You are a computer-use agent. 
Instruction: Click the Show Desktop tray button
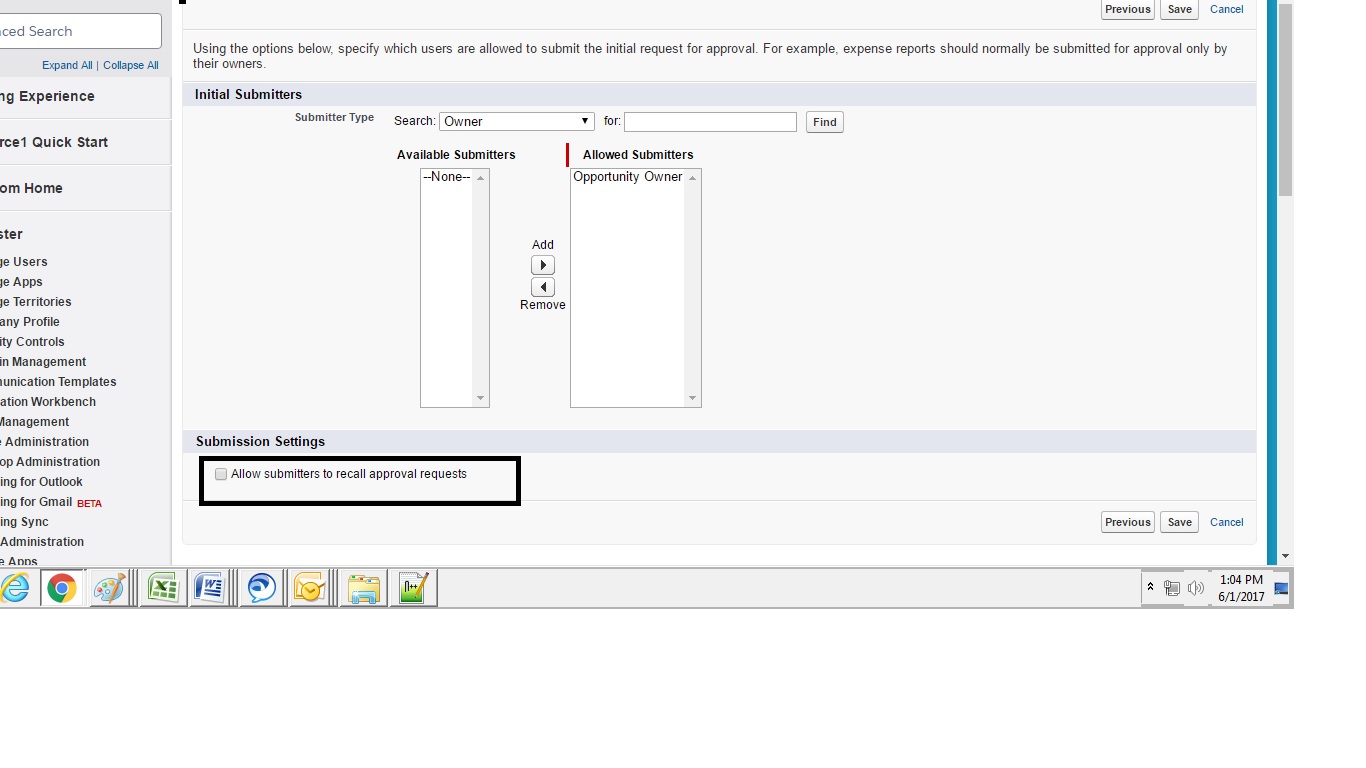[1281, 588]
